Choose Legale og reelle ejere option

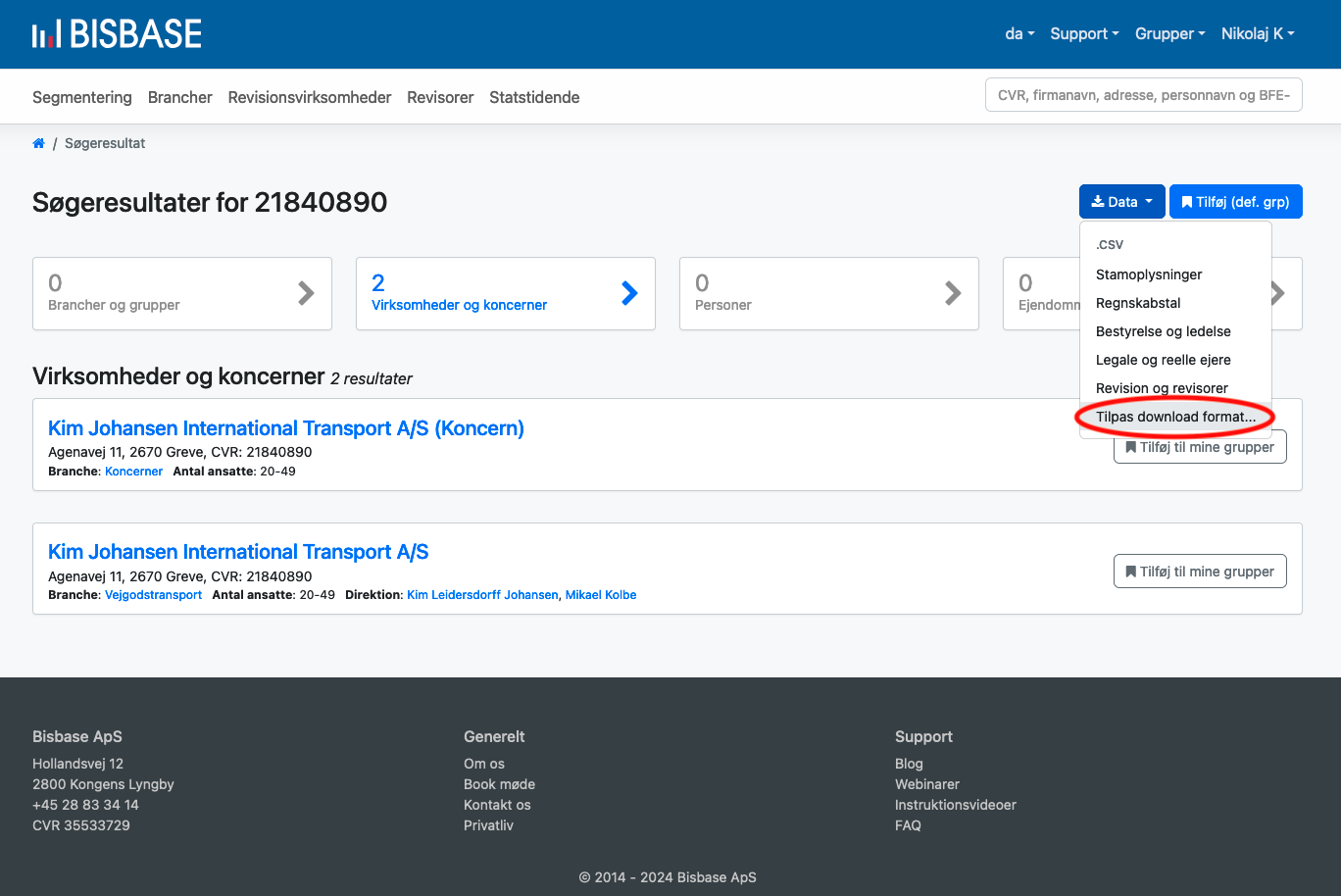(1163, 360)
